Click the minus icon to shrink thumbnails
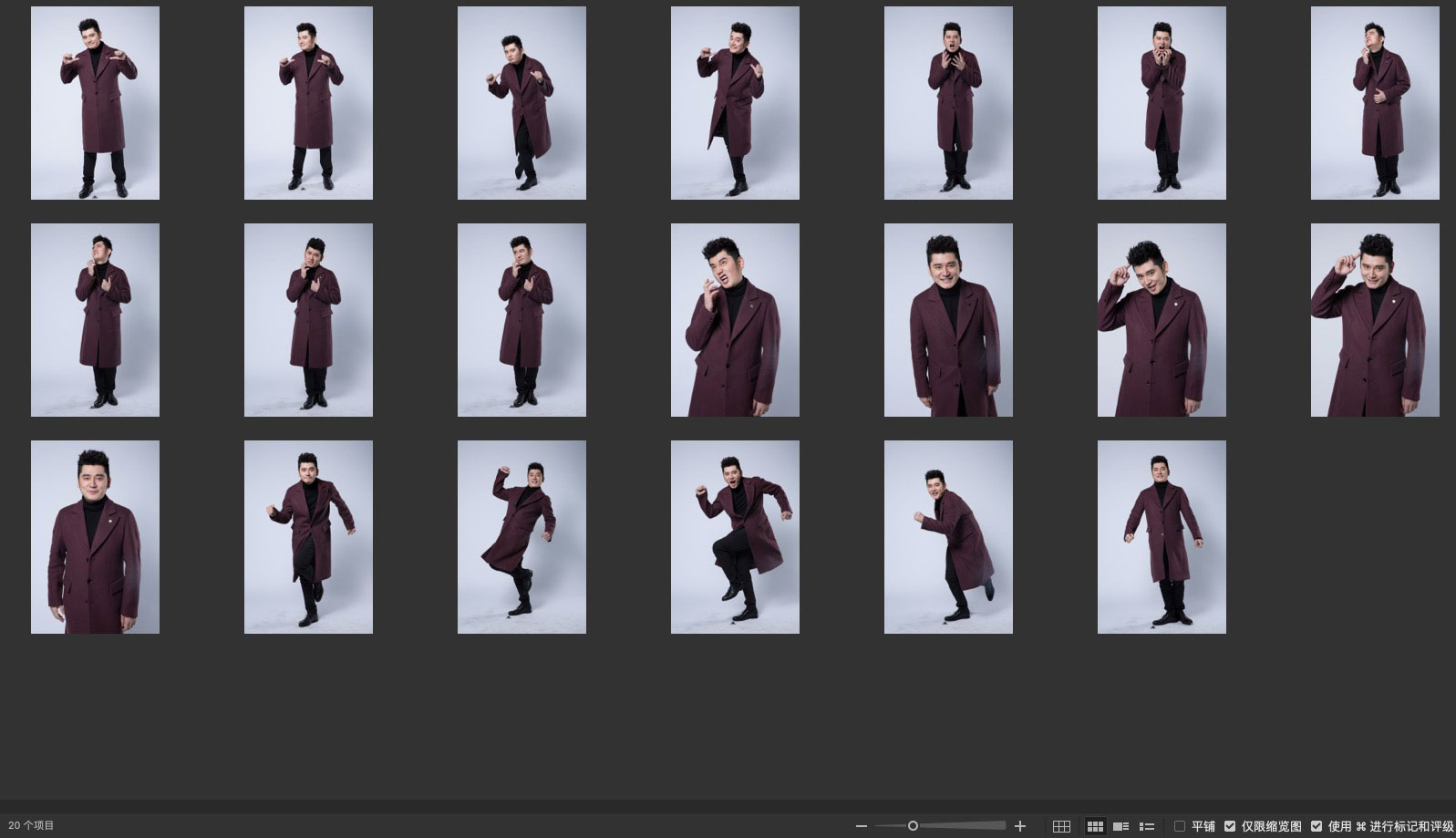The height and width of the screenshot is (838, 1456). click(x=862, y=826)
